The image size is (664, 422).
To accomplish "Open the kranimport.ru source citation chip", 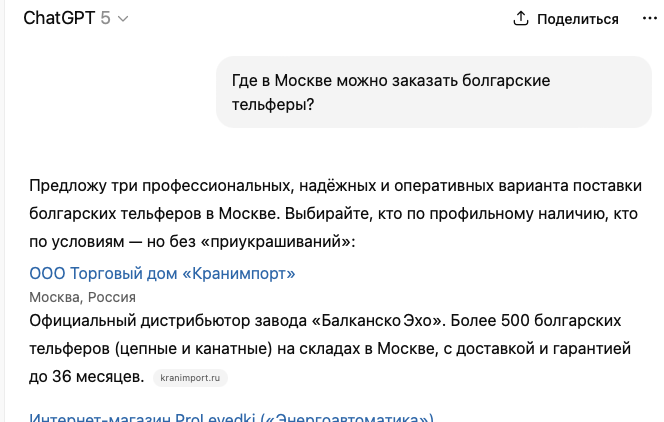I will pyautogui.click(x=190, y=378).
